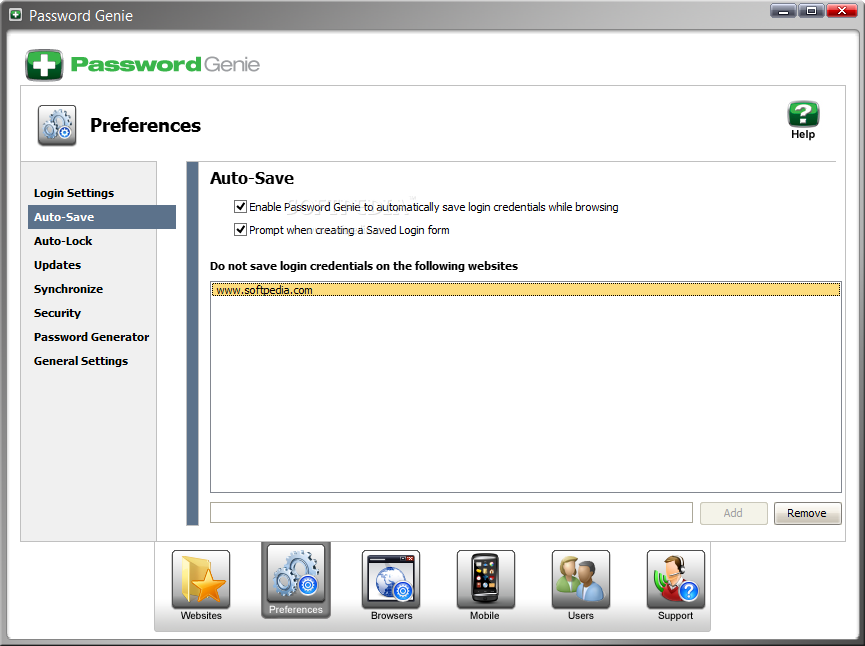The width and height of the screenshot is (865, 646).
Task: Go to Auto-Lock preferences
Action: 63,241
